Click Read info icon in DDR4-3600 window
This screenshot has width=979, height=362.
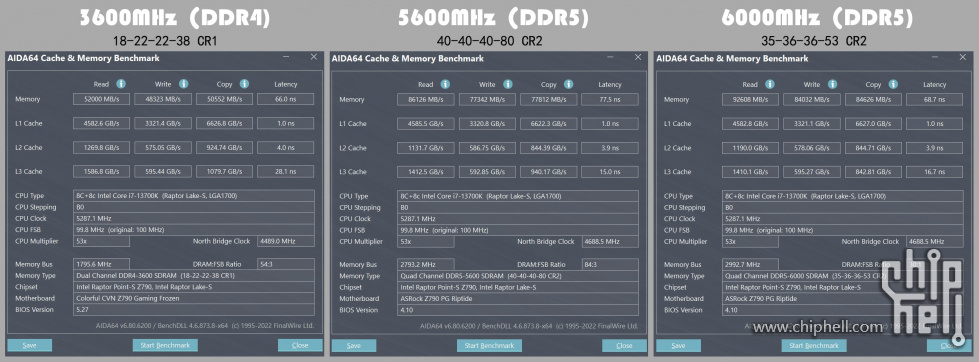(x=121, y=84)
